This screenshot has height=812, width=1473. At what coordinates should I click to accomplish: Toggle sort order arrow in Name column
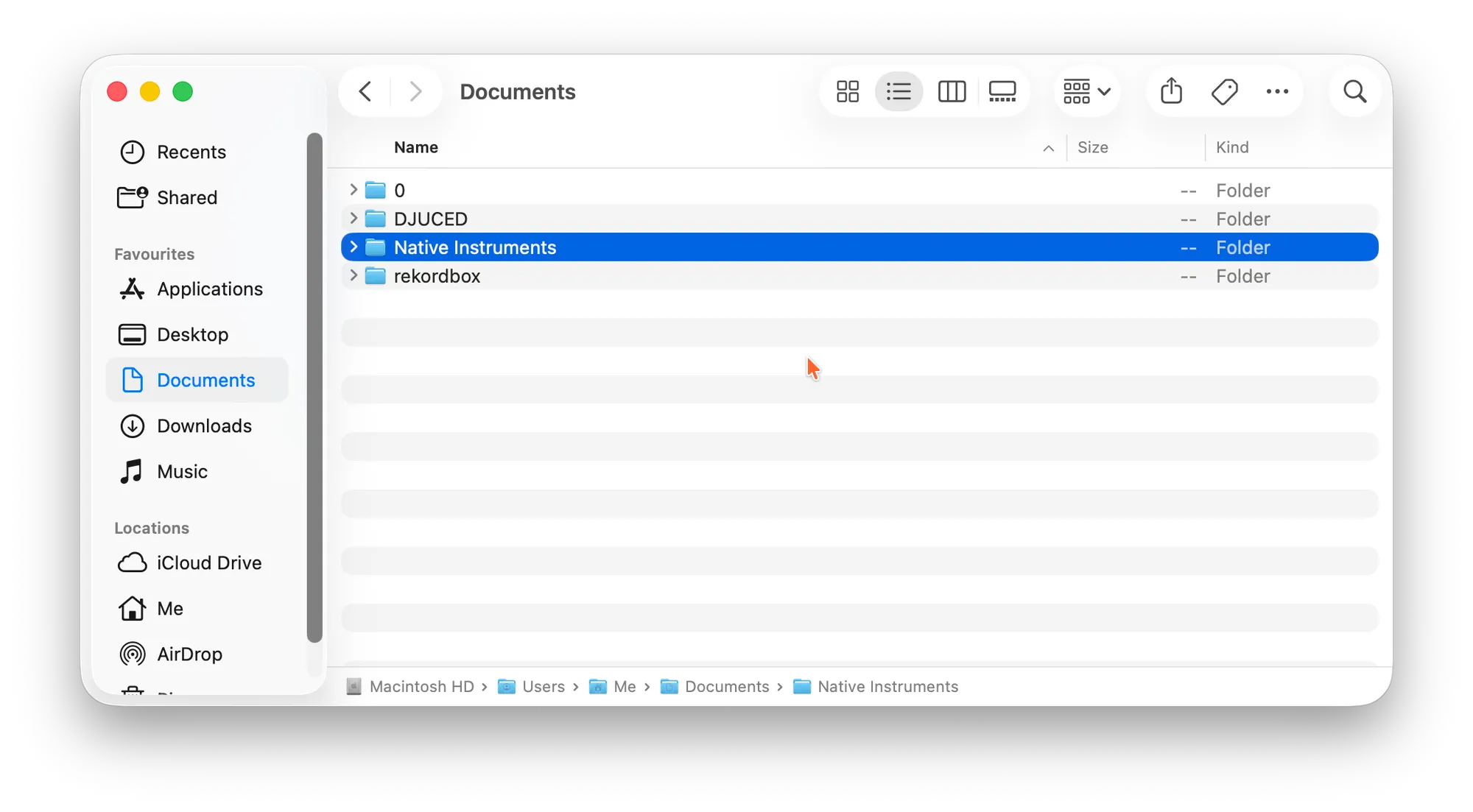[1048, 149]
